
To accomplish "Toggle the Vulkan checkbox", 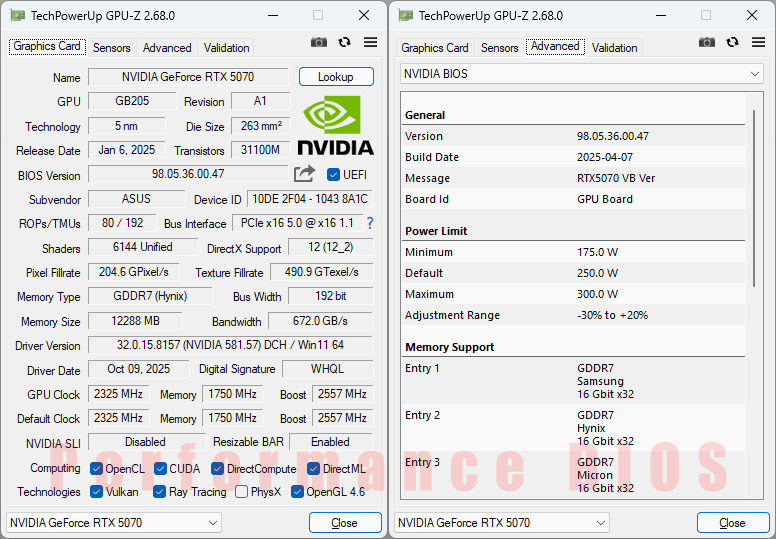I will coord(97,492).
